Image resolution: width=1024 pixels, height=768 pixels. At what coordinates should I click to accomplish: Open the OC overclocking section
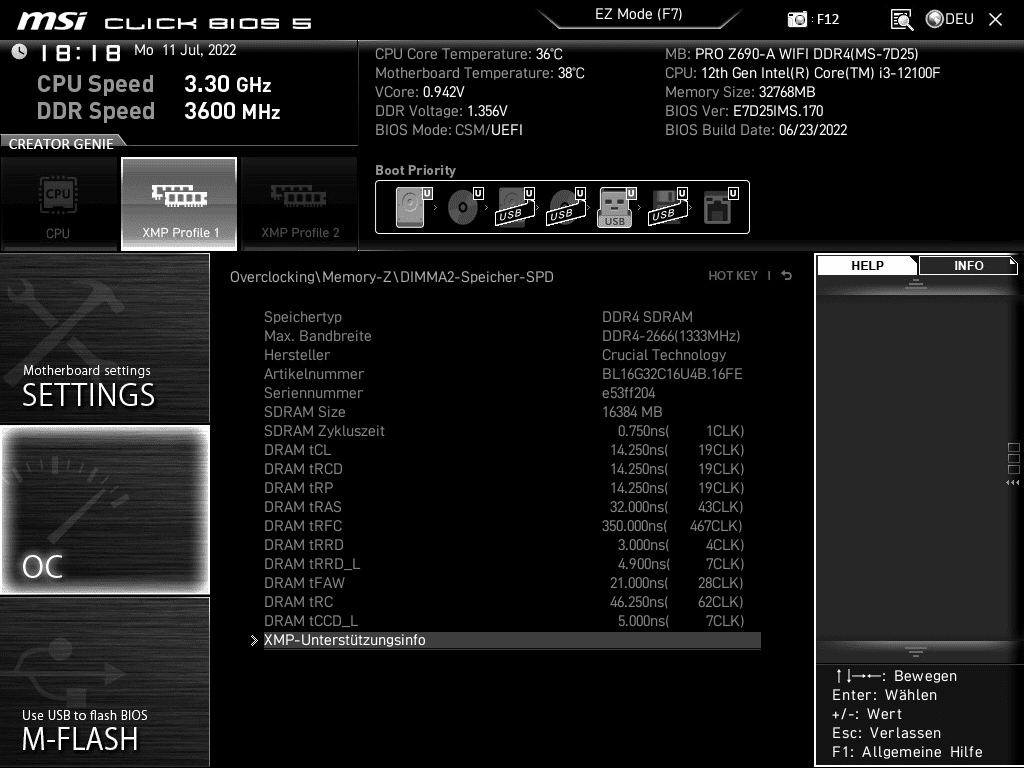click(x=104, y=510)
